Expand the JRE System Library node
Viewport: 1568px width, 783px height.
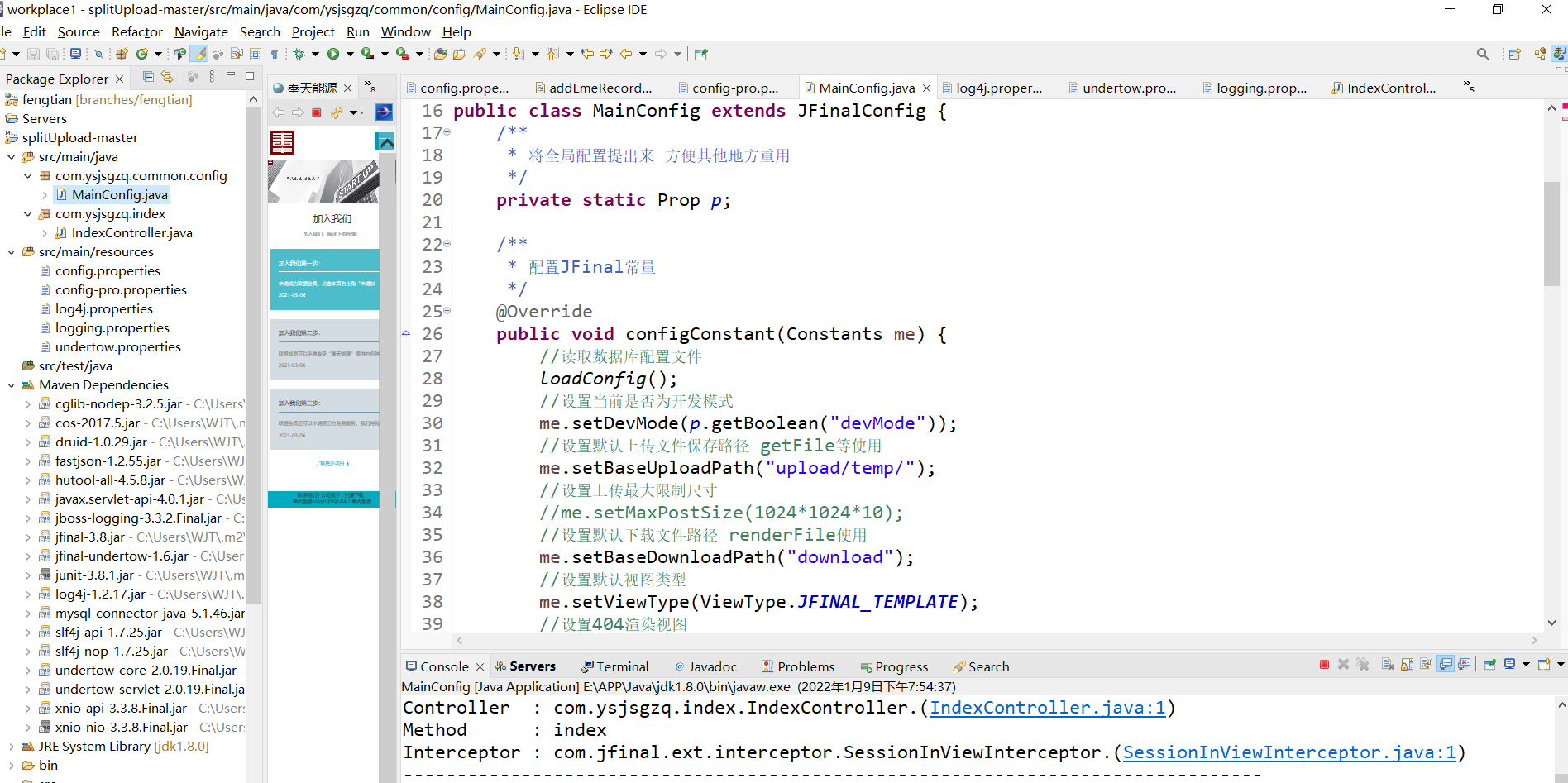(x=12, y=747)
